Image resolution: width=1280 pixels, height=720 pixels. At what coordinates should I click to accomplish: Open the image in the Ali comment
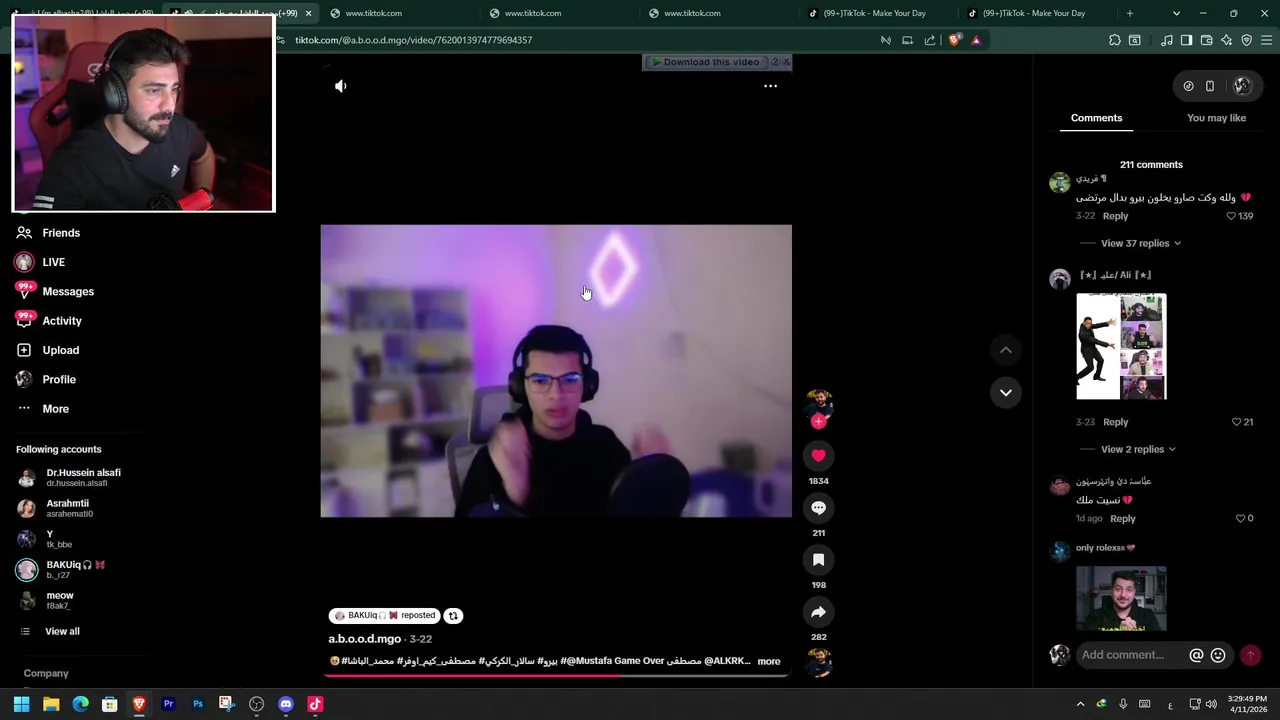[x=1121, y=346]
